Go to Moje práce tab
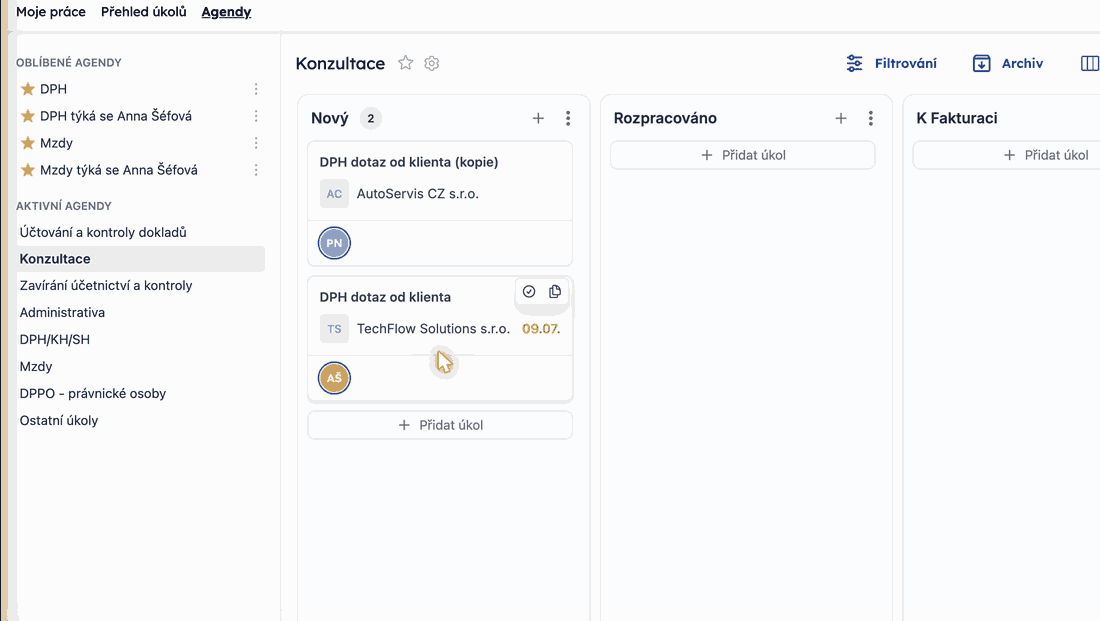The image size is (1100, 621). (51, 12)
